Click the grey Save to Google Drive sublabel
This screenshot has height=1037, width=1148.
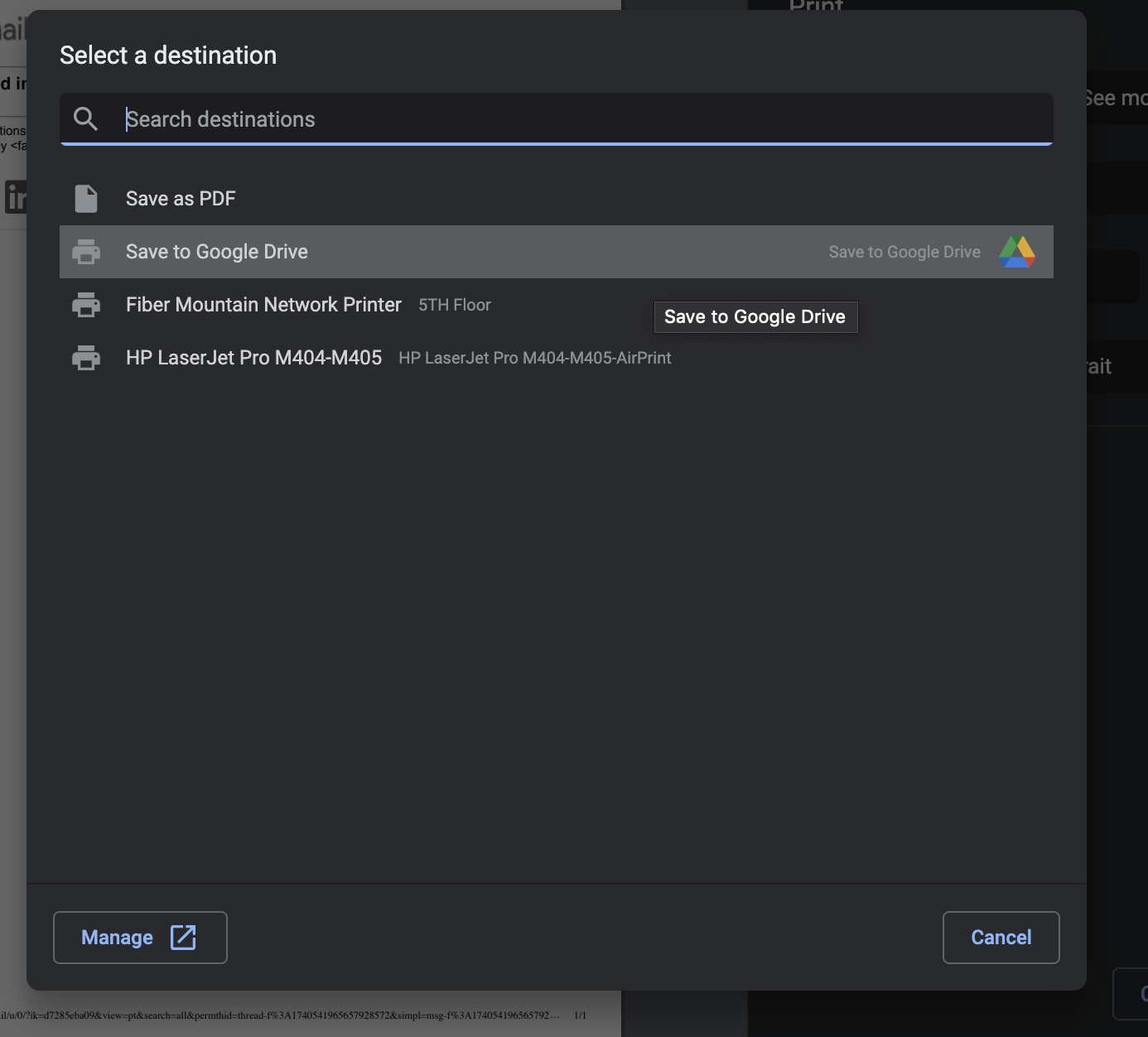904,252
